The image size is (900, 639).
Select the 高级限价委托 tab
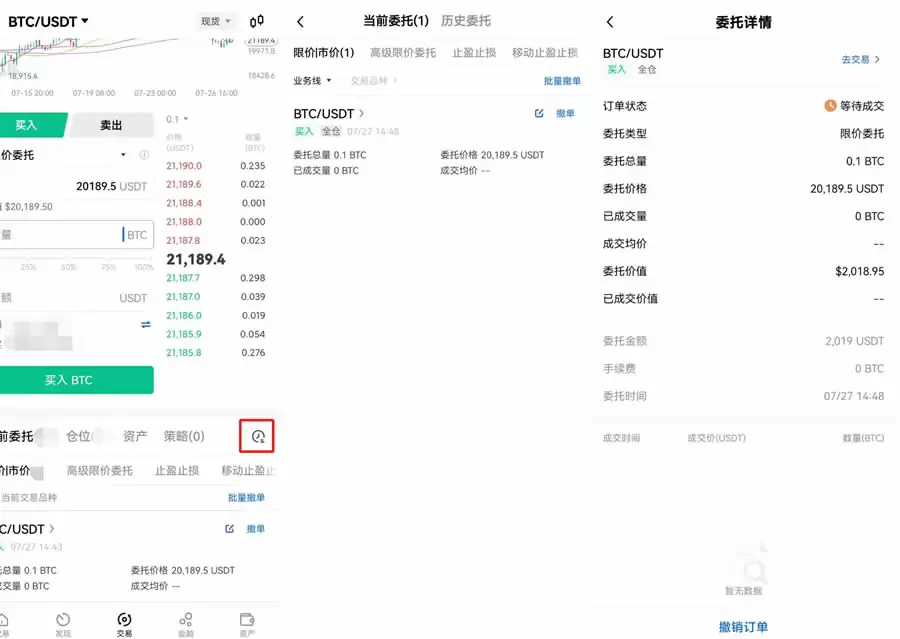(x=403, y=51)
